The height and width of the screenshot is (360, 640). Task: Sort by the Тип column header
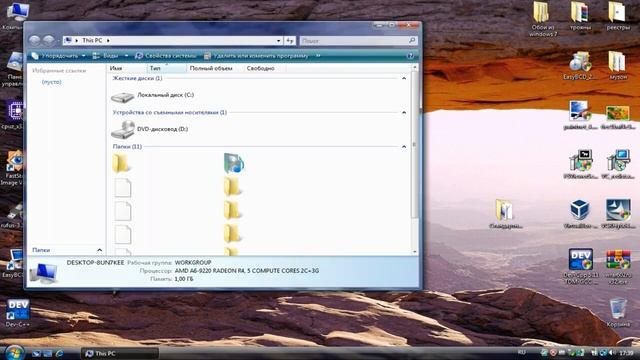(x=166, y=68)
